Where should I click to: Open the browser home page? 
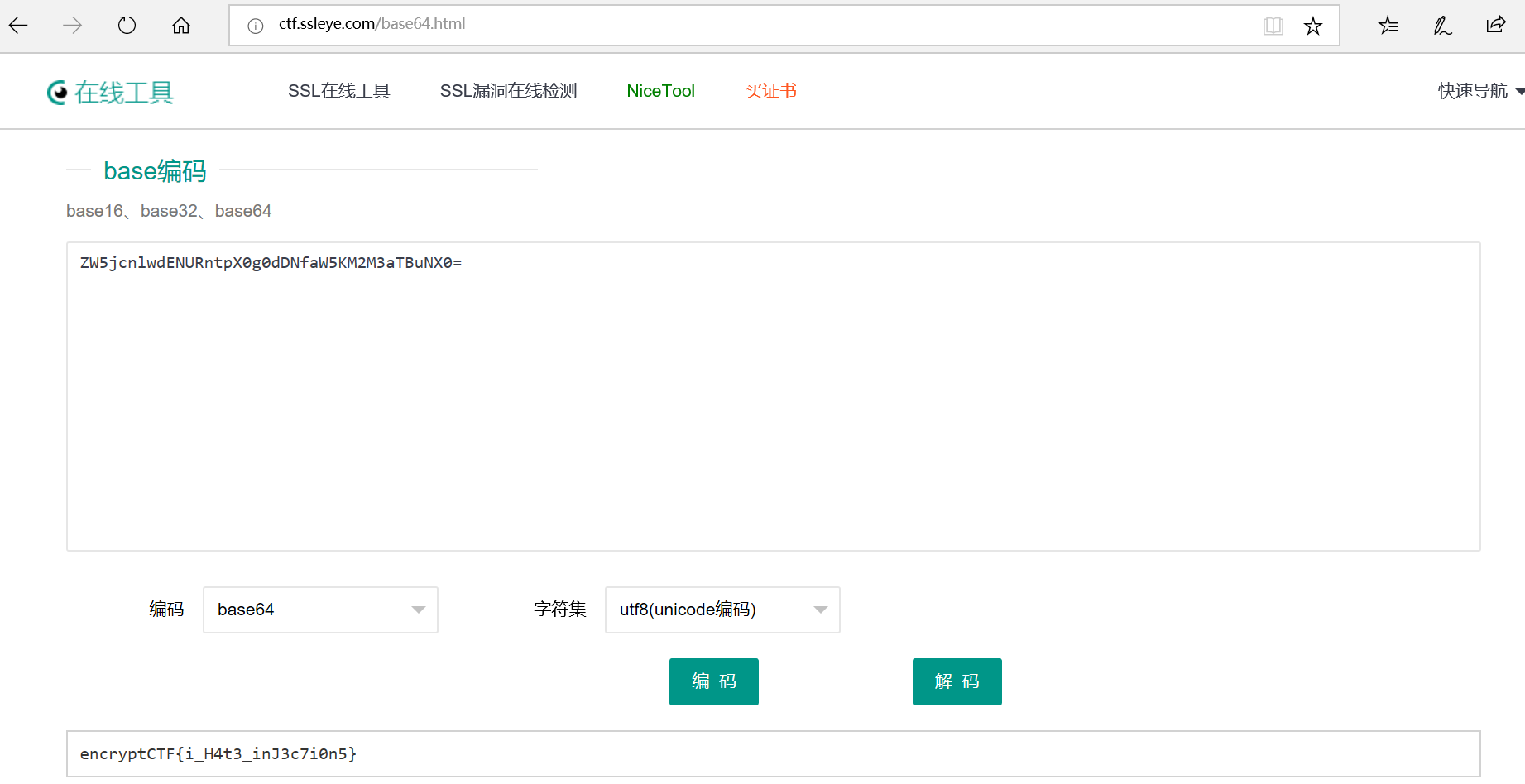(180, 25)
